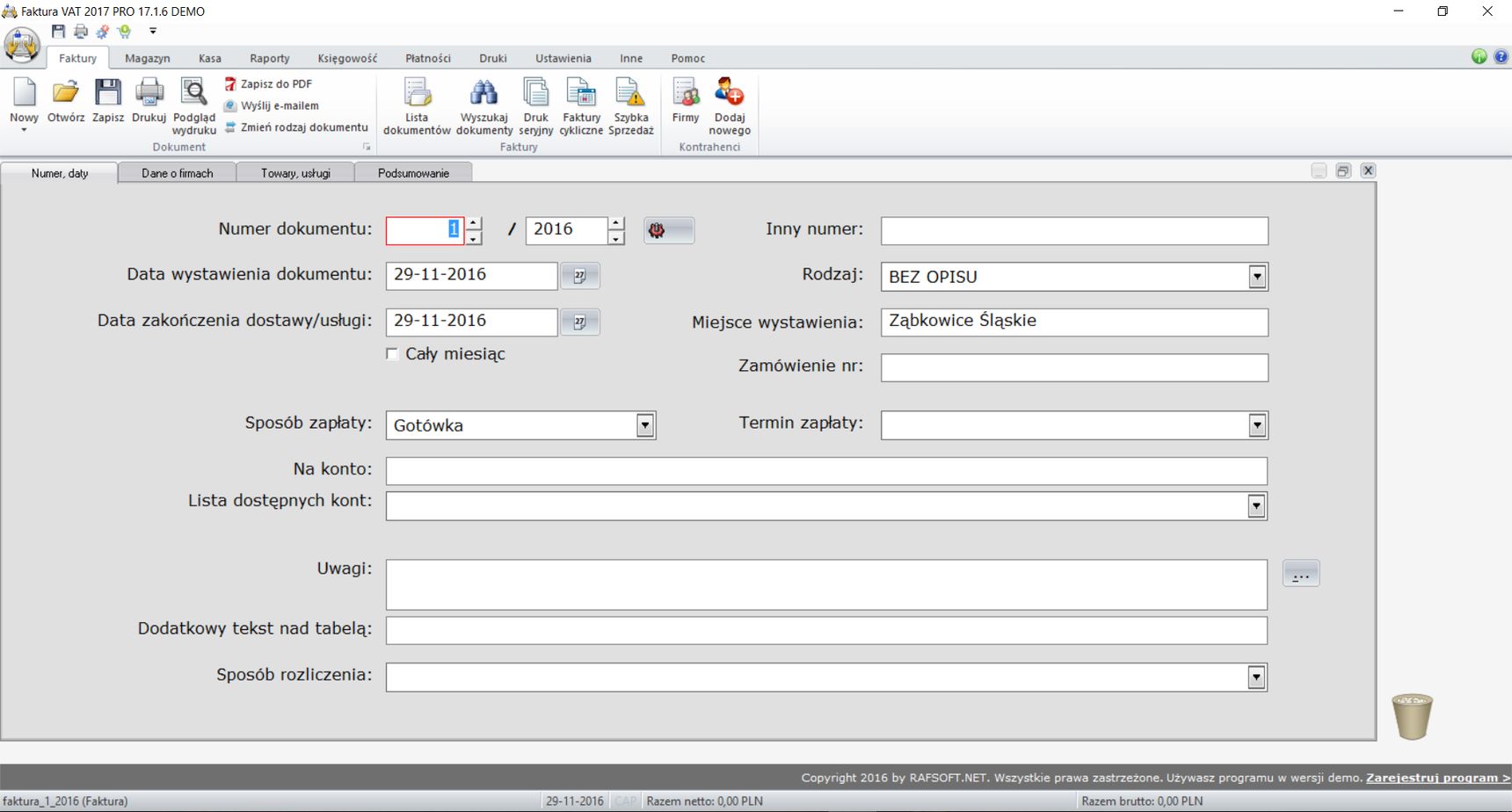Click the application round logo button

(22, 45)
